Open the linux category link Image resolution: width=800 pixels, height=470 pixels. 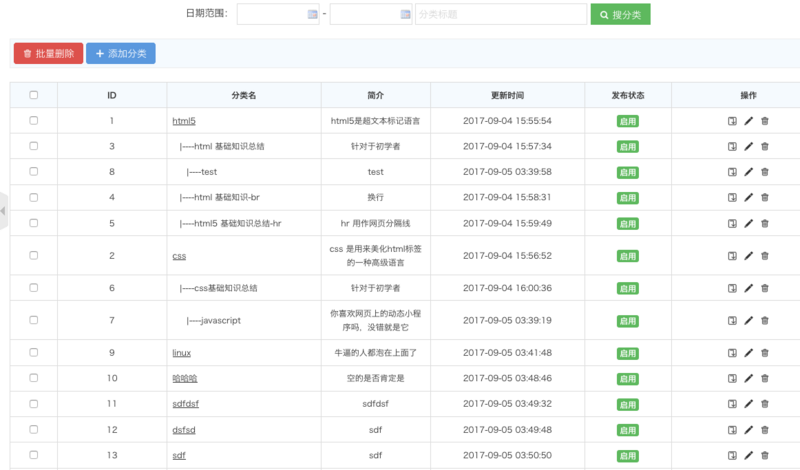pyautogui.click(x=182, y=353)
